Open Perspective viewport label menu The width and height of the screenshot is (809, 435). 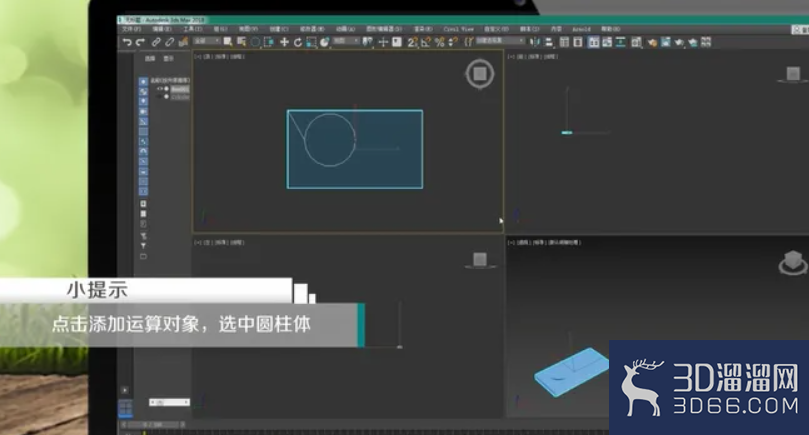tap(524, 242)
